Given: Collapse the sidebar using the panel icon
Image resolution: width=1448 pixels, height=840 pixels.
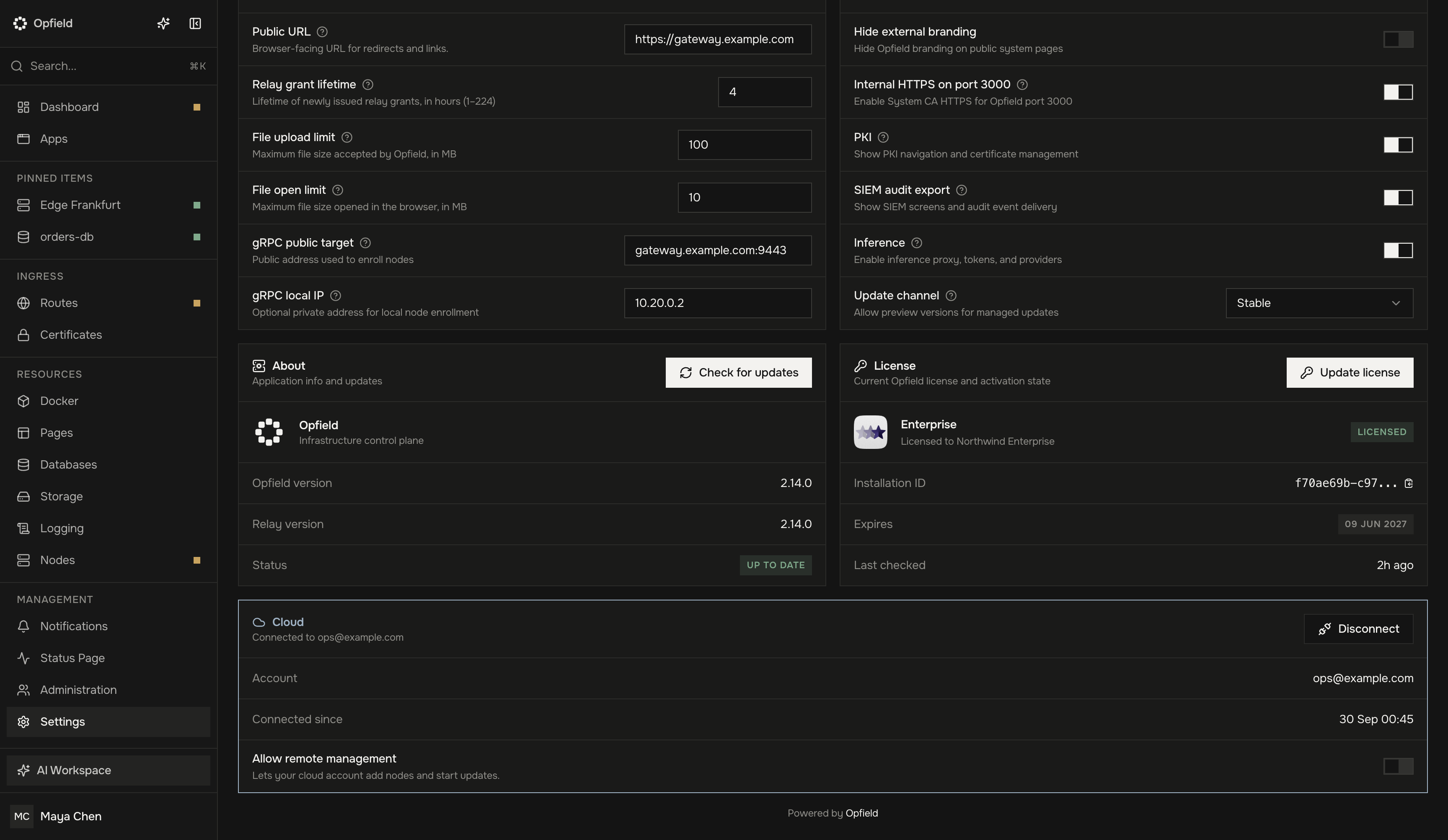Looking at the screenshot, I should click(x=195, y=23).
